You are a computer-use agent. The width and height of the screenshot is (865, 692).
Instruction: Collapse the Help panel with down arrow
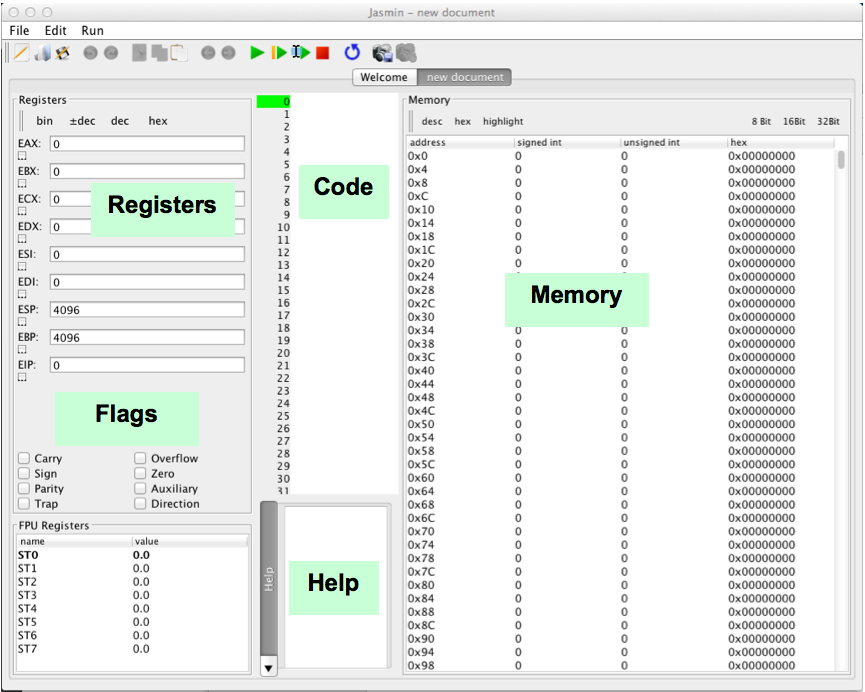point(268,666)
